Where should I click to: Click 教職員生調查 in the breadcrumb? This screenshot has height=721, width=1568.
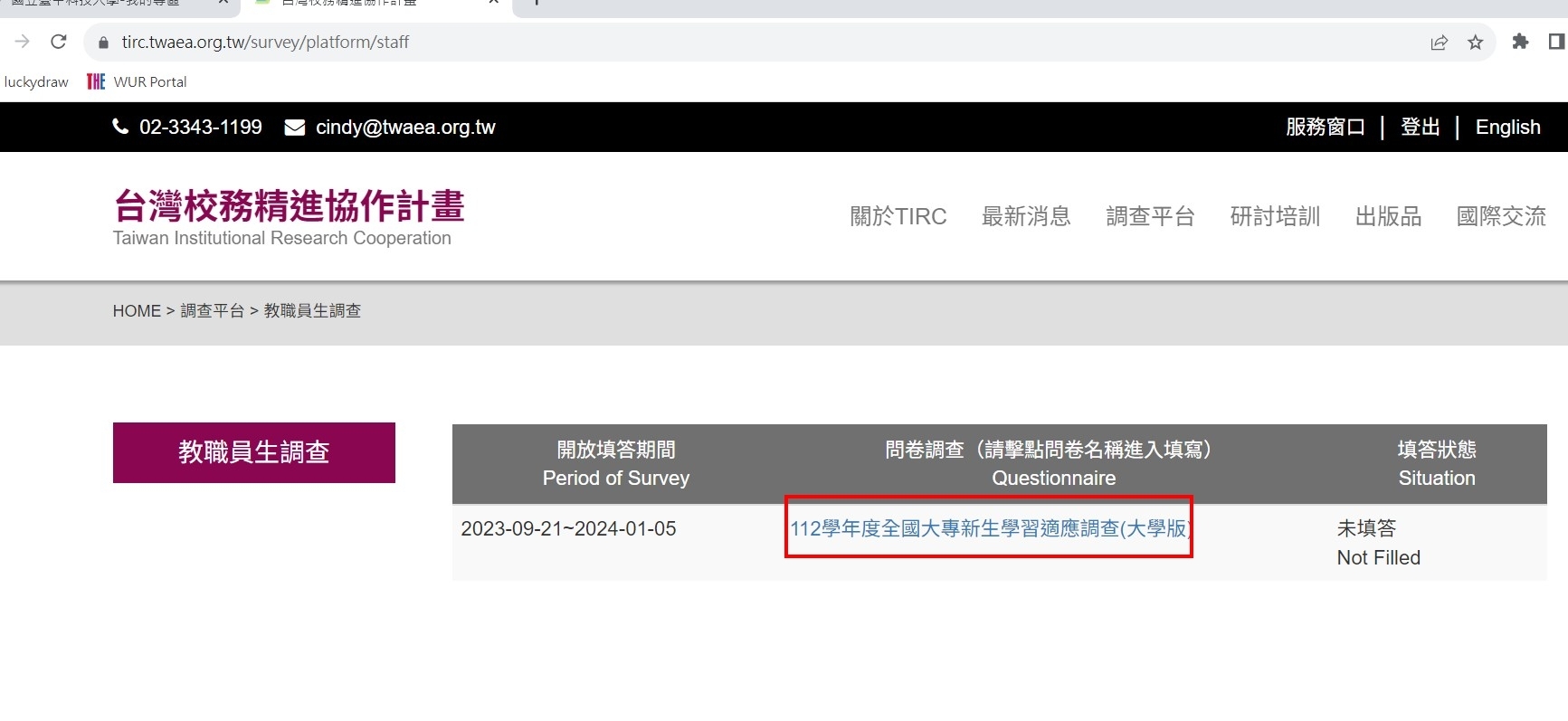pos(312,311)
